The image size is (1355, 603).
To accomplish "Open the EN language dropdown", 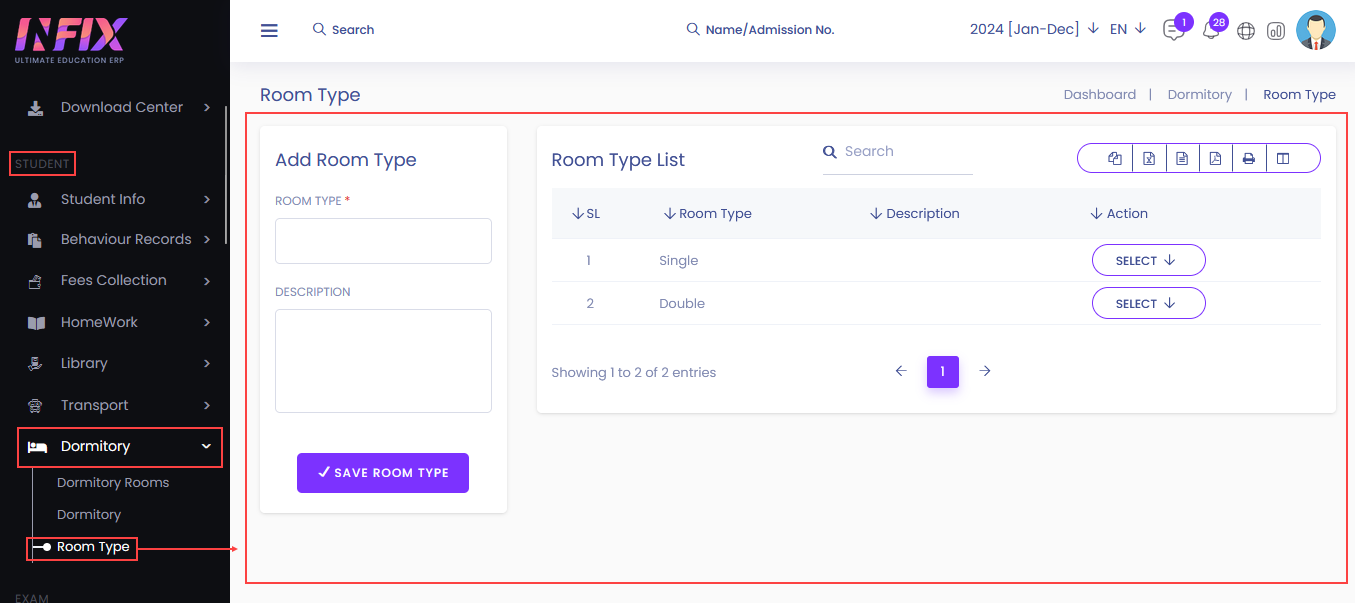I will (x=1128, y=29).
